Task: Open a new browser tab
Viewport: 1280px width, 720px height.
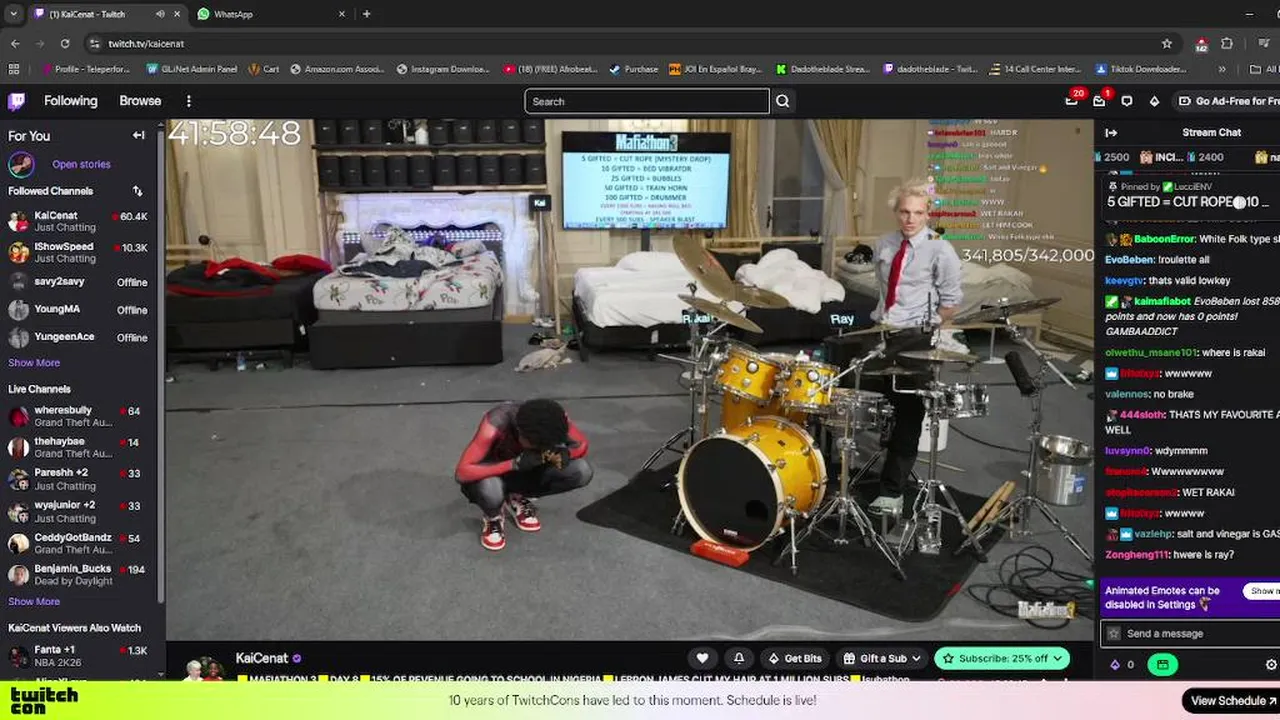Action: click(366, 14)
